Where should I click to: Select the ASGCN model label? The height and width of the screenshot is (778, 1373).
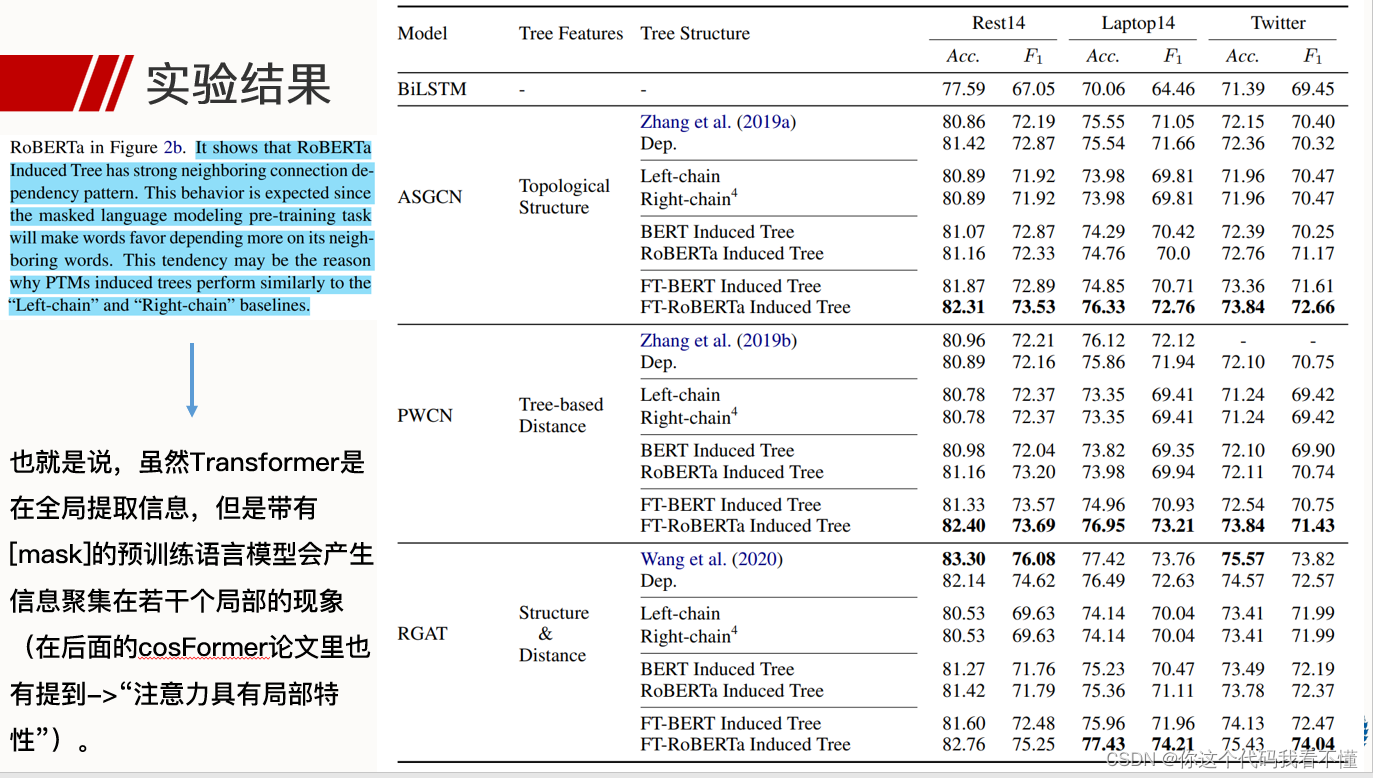430,197
